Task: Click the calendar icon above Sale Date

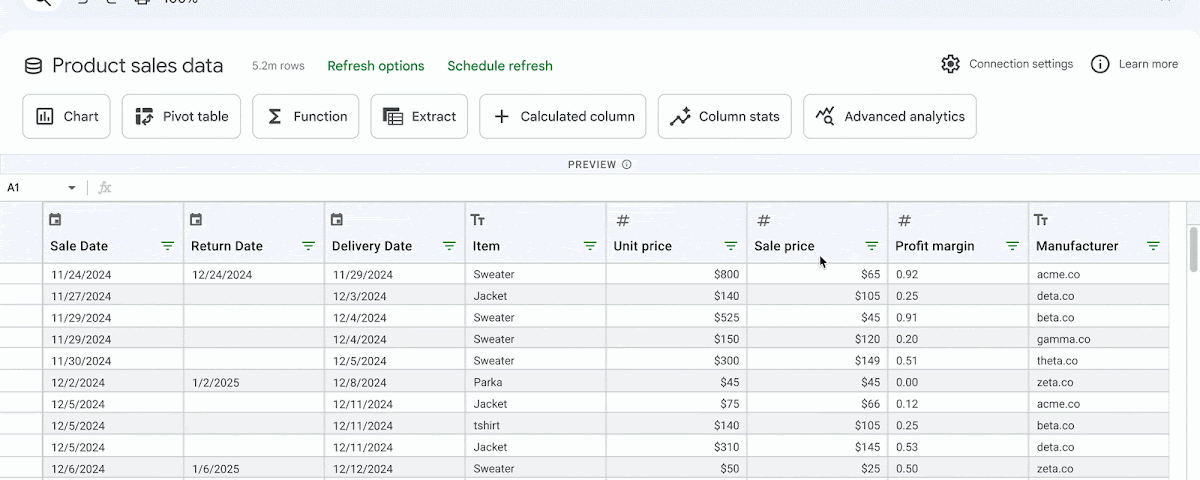Action: tap(55, 220)
